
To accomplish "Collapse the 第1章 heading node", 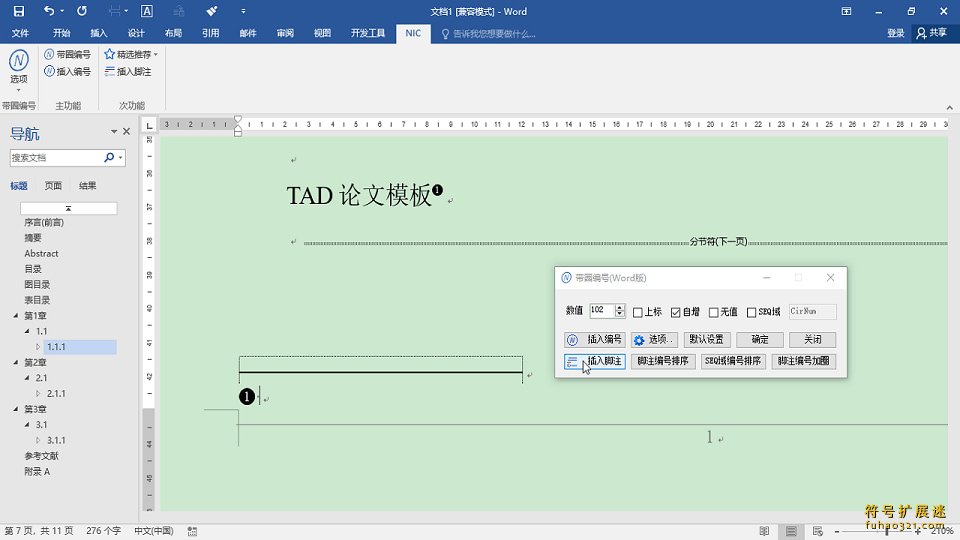I will click(16, 316).
